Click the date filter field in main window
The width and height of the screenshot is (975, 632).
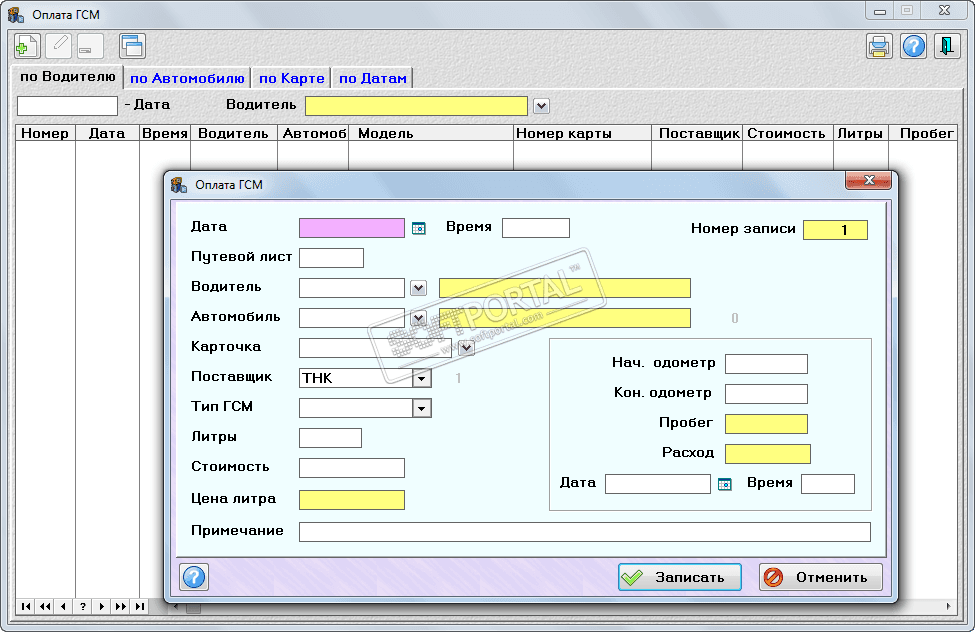click(x=67, y=106)
